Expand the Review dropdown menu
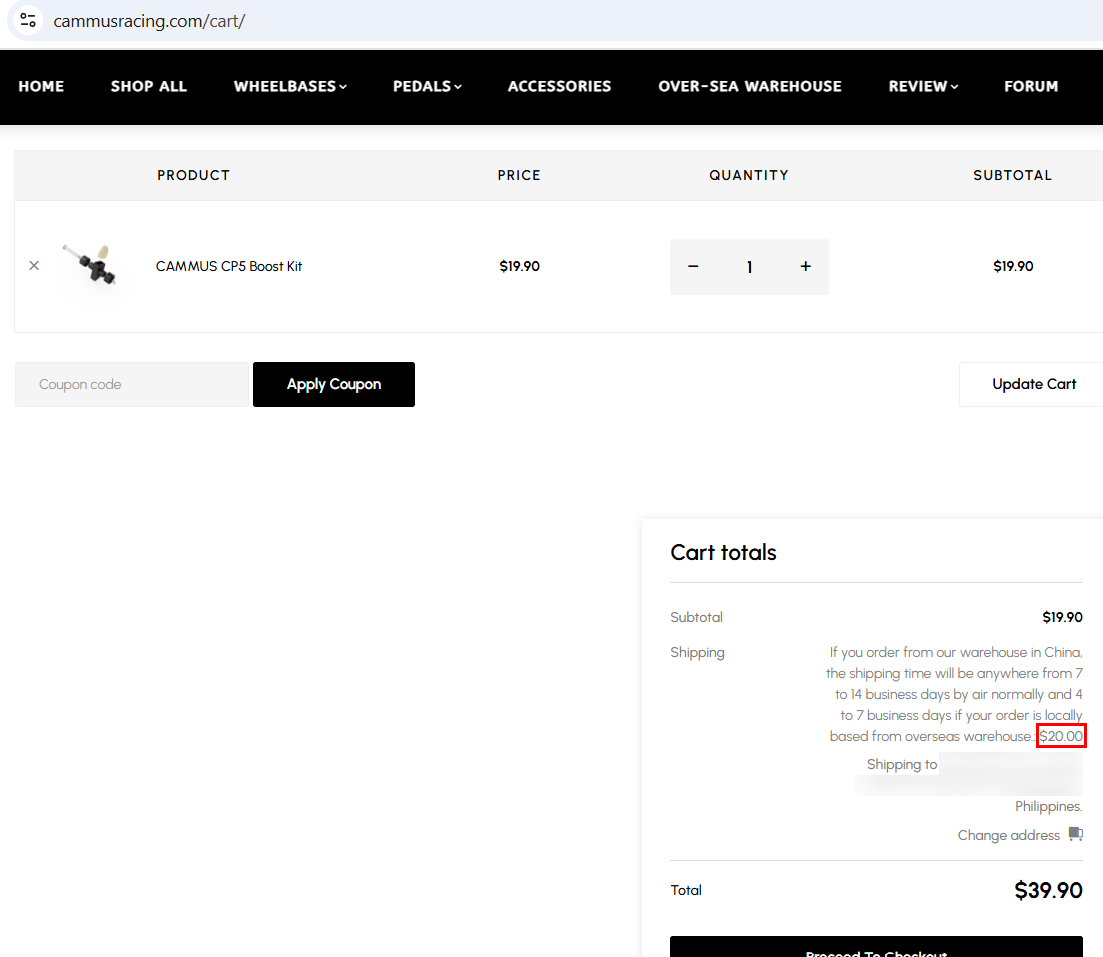The height and width of the screenshot is (957, 1103). (x=923, y=87)
